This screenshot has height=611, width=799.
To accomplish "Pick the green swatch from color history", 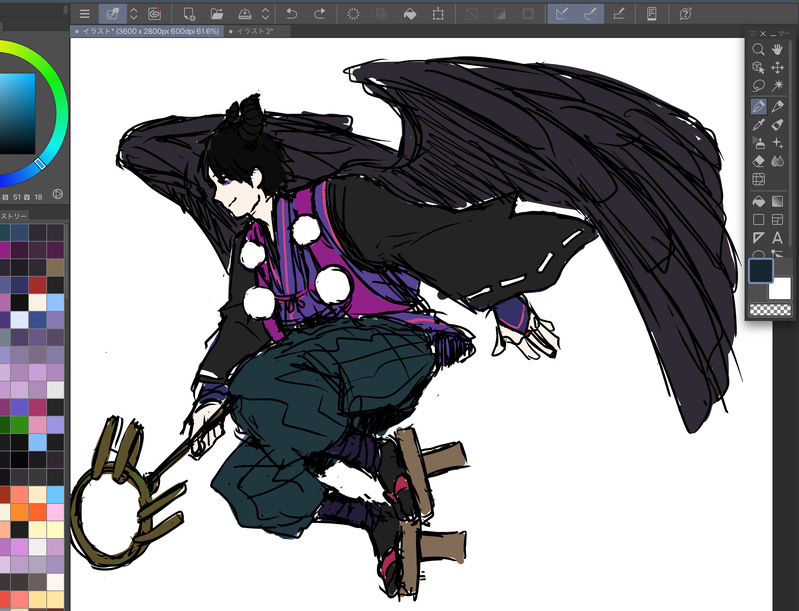I will pos(20,424).
